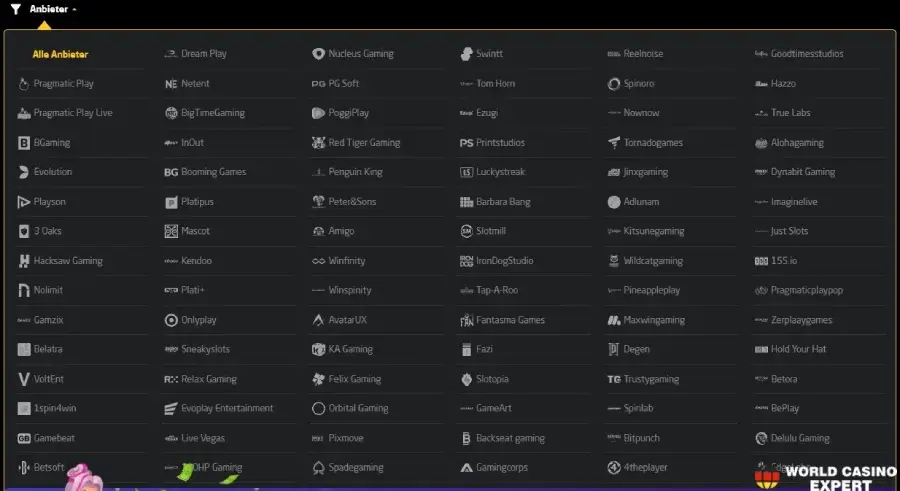This screenshot has height=491, width=900.
Task: Click the BGaming logo icon
Action: pyautogui.click(x=24, y=142)
